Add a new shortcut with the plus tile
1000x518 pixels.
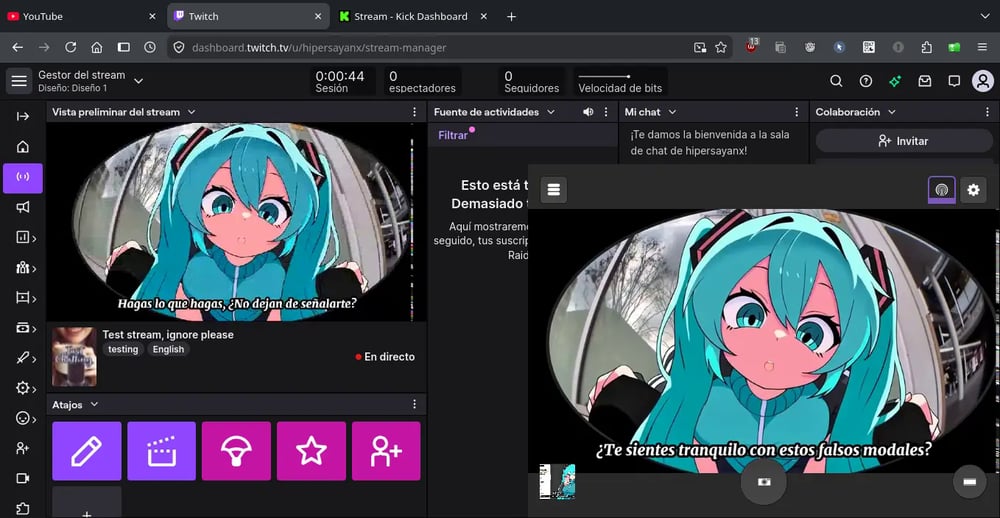coord(87,504)
